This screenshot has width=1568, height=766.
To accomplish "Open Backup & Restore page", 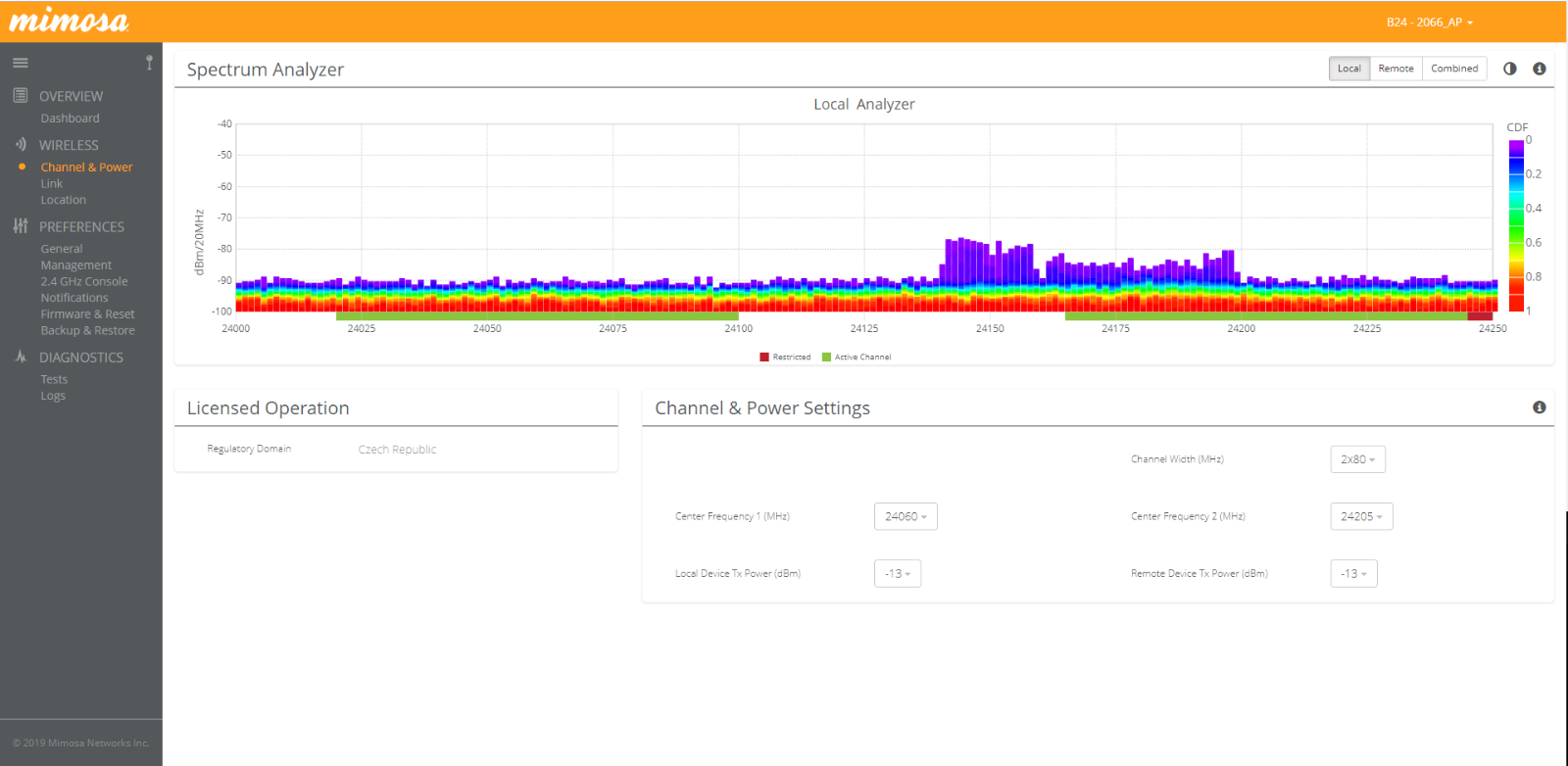I will tap(88, 330).
